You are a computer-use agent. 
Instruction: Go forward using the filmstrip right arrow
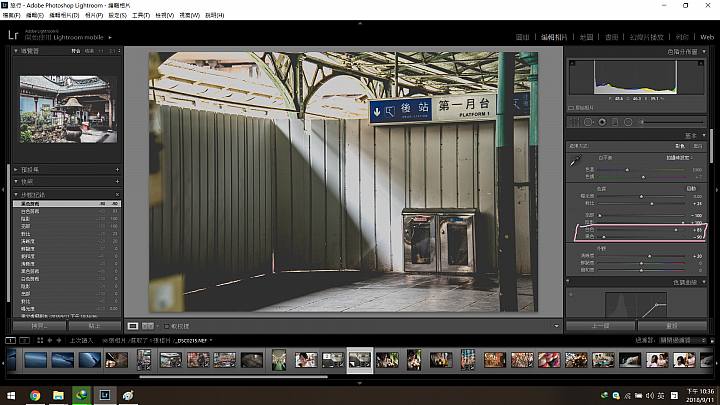[x=59, y=340]
